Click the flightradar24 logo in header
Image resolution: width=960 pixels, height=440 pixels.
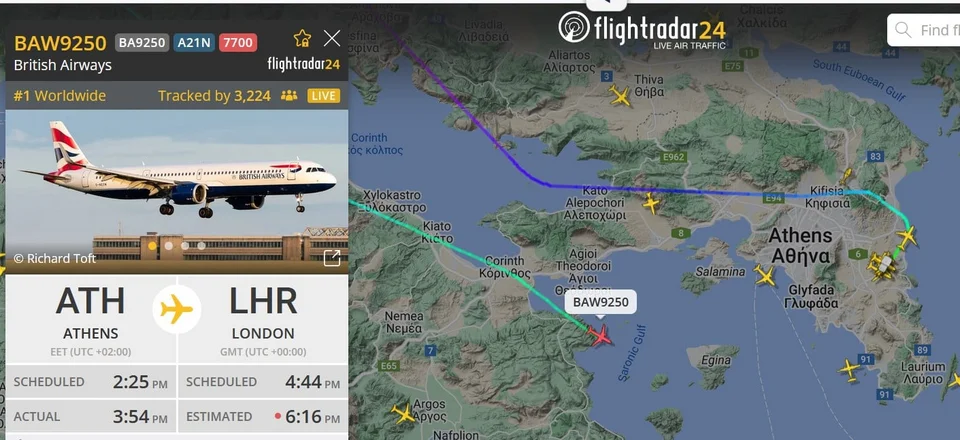click(x=642, y=29)
